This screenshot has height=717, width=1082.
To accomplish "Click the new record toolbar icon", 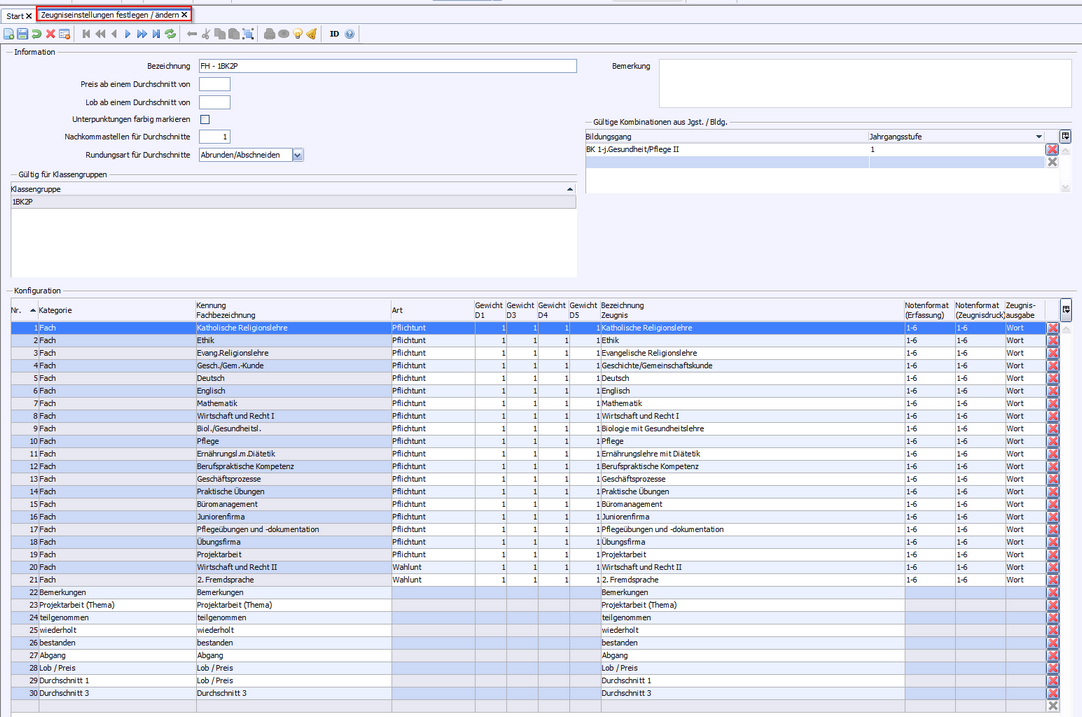I will [x=9, y=34].
